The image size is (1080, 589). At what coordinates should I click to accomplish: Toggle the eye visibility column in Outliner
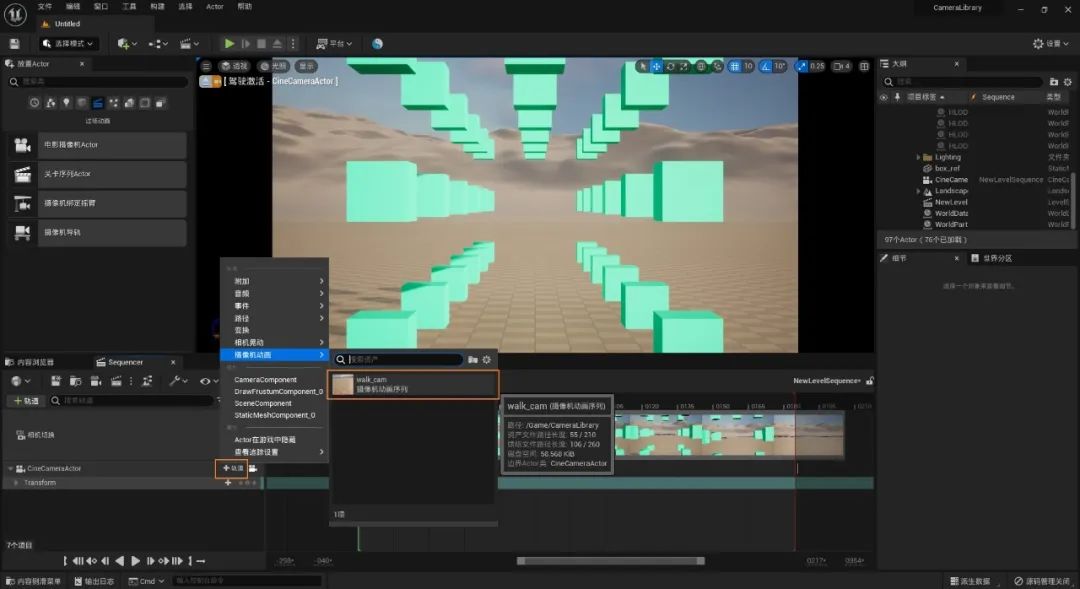[883, 97]
